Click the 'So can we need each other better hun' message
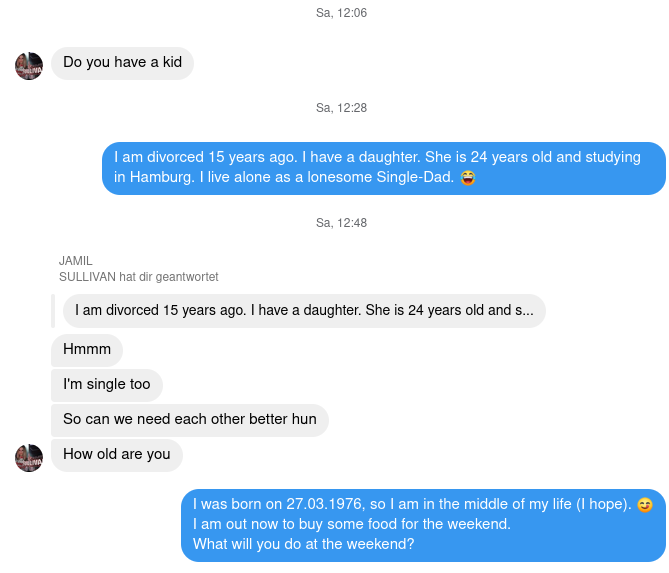 click(190, 420)
